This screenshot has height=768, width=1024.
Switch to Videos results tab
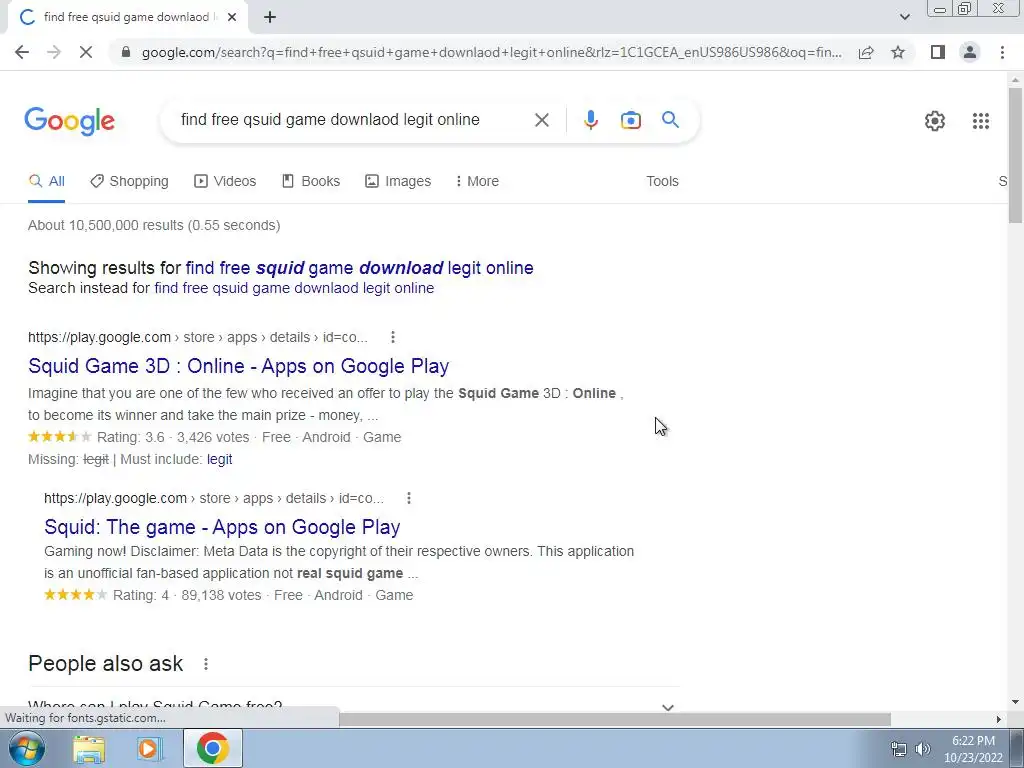tap(225, 182)
